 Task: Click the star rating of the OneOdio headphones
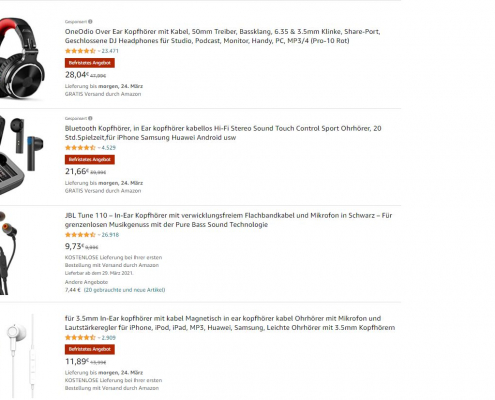point(80,51)
